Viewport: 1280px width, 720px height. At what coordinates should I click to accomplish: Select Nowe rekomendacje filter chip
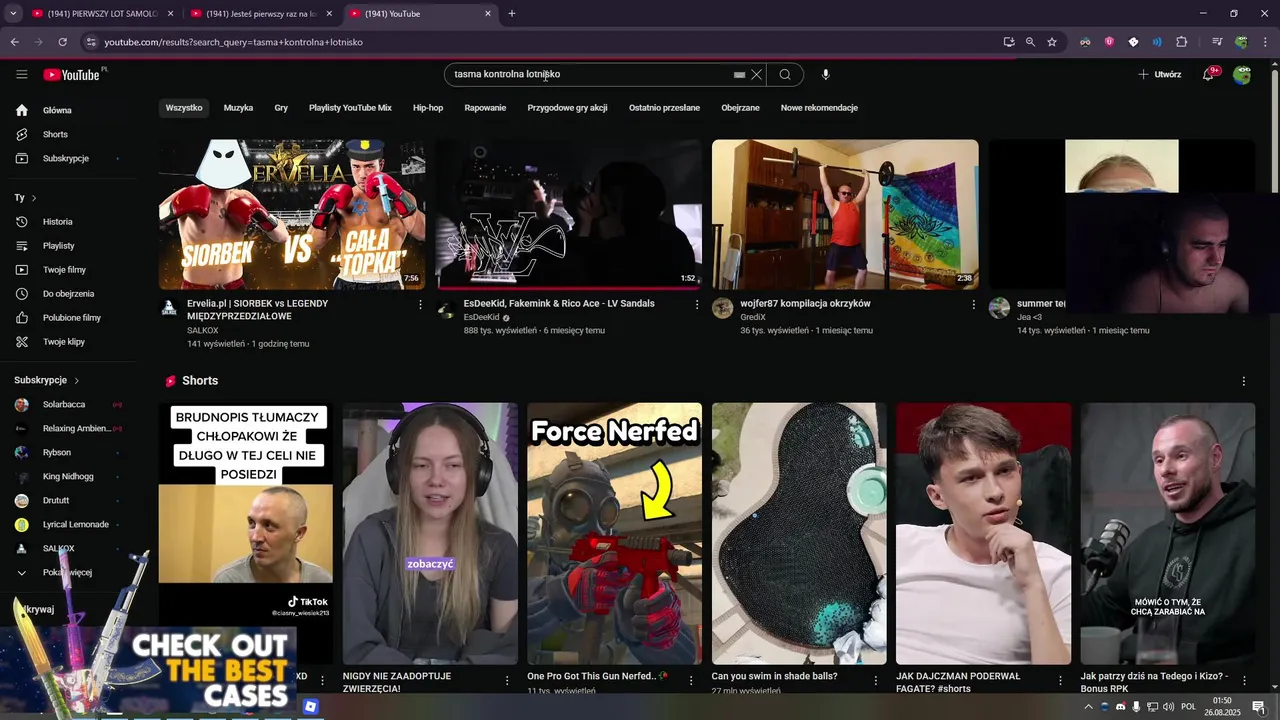click(819, 108)
